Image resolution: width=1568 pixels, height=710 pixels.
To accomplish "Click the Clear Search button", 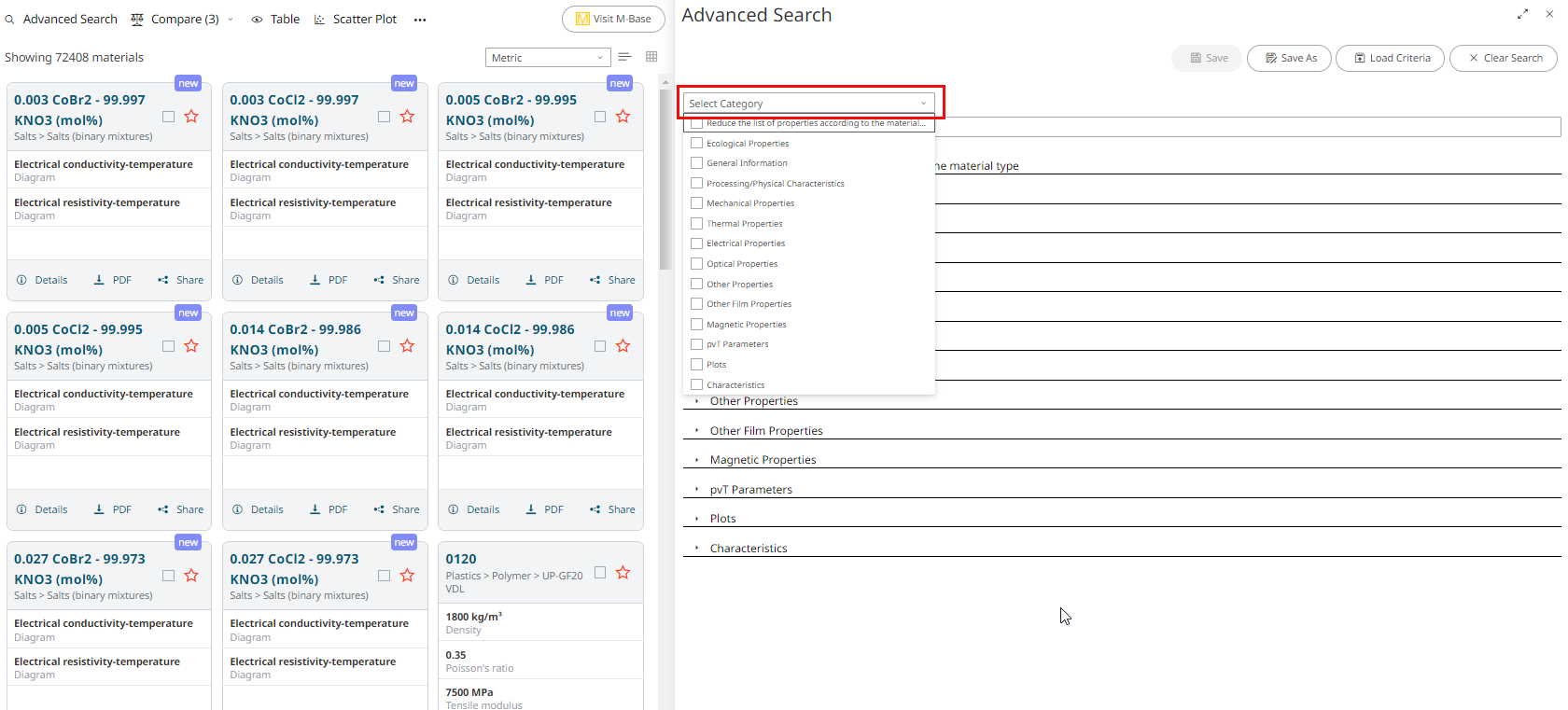I will coord(1504,58).
